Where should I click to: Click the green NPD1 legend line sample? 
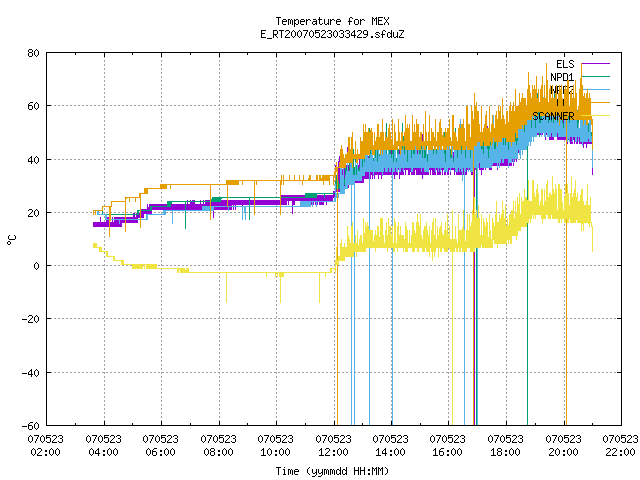(x=596, y=76)
